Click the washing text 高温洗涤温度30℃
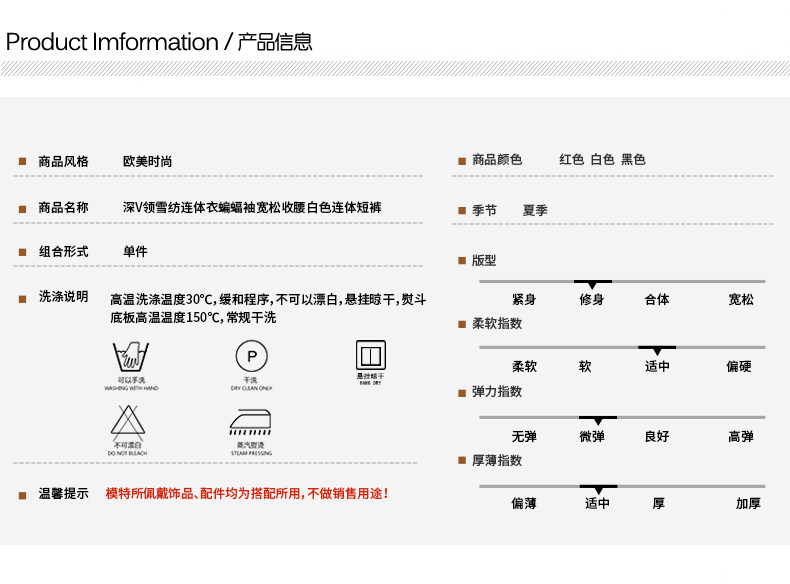The height and width of the screenshot is (584, 790). 268,299
